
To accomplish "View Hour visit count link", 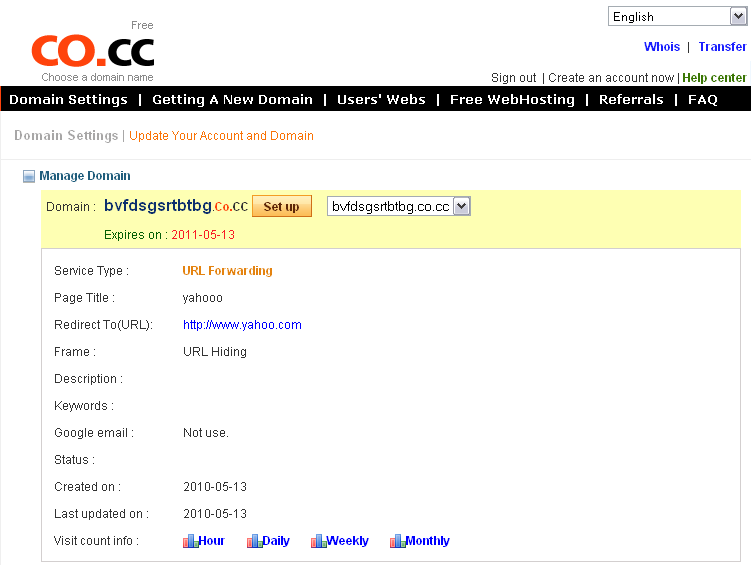I will coord(211,541).
